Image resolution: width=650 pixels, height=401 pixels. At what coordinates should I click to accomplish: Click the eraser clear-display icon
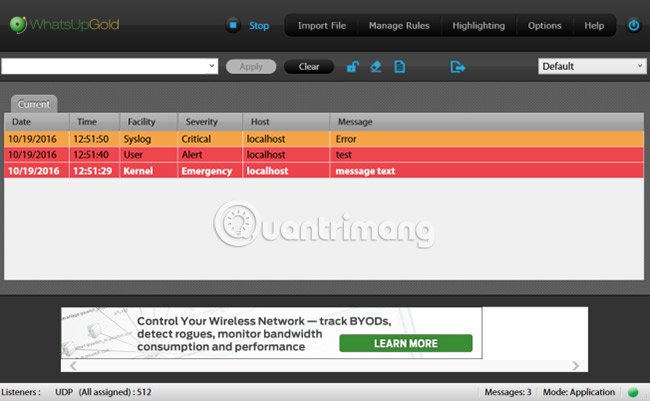point(376,66)
